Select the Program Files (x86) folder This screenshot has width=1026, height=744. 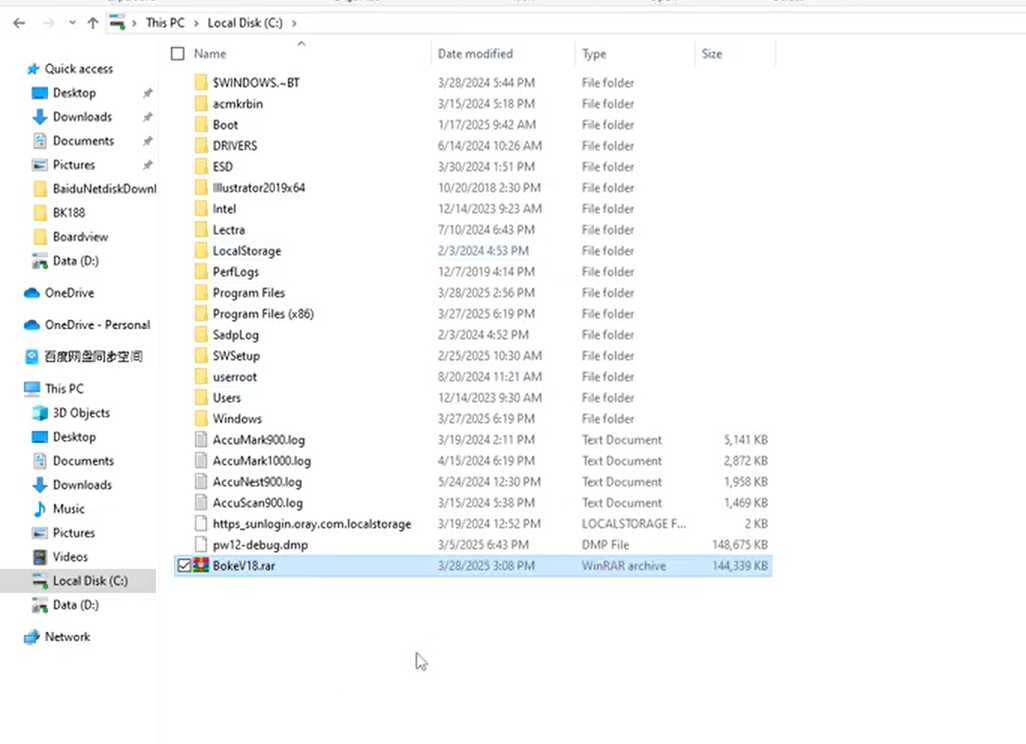[263, 314]
